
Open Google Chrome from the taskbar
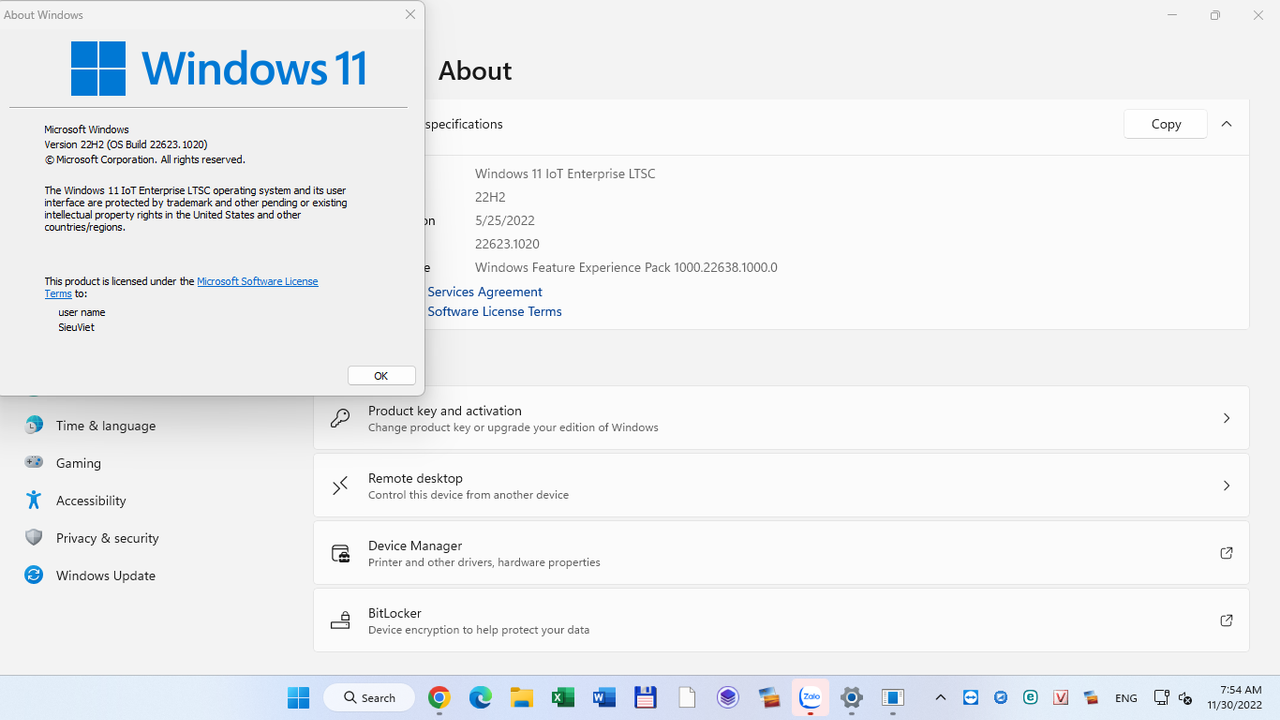[x=439, y=697]
